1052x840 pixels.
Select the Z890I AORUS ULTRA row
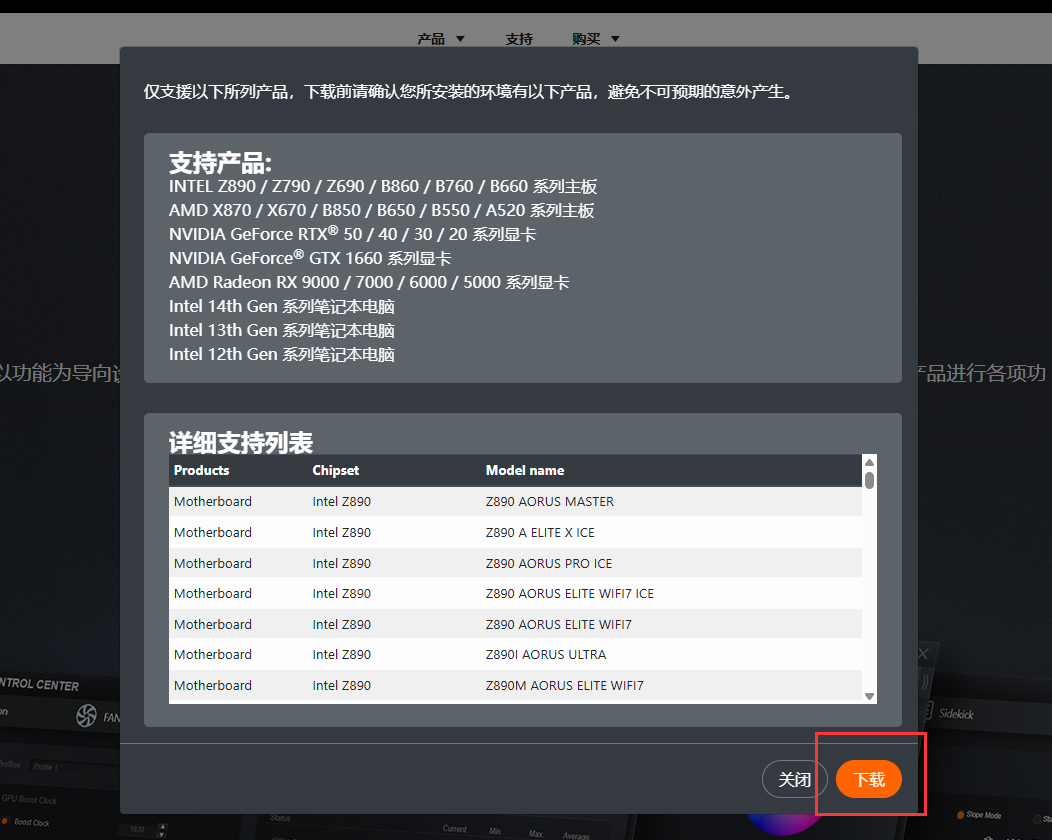tap(545, 654)
